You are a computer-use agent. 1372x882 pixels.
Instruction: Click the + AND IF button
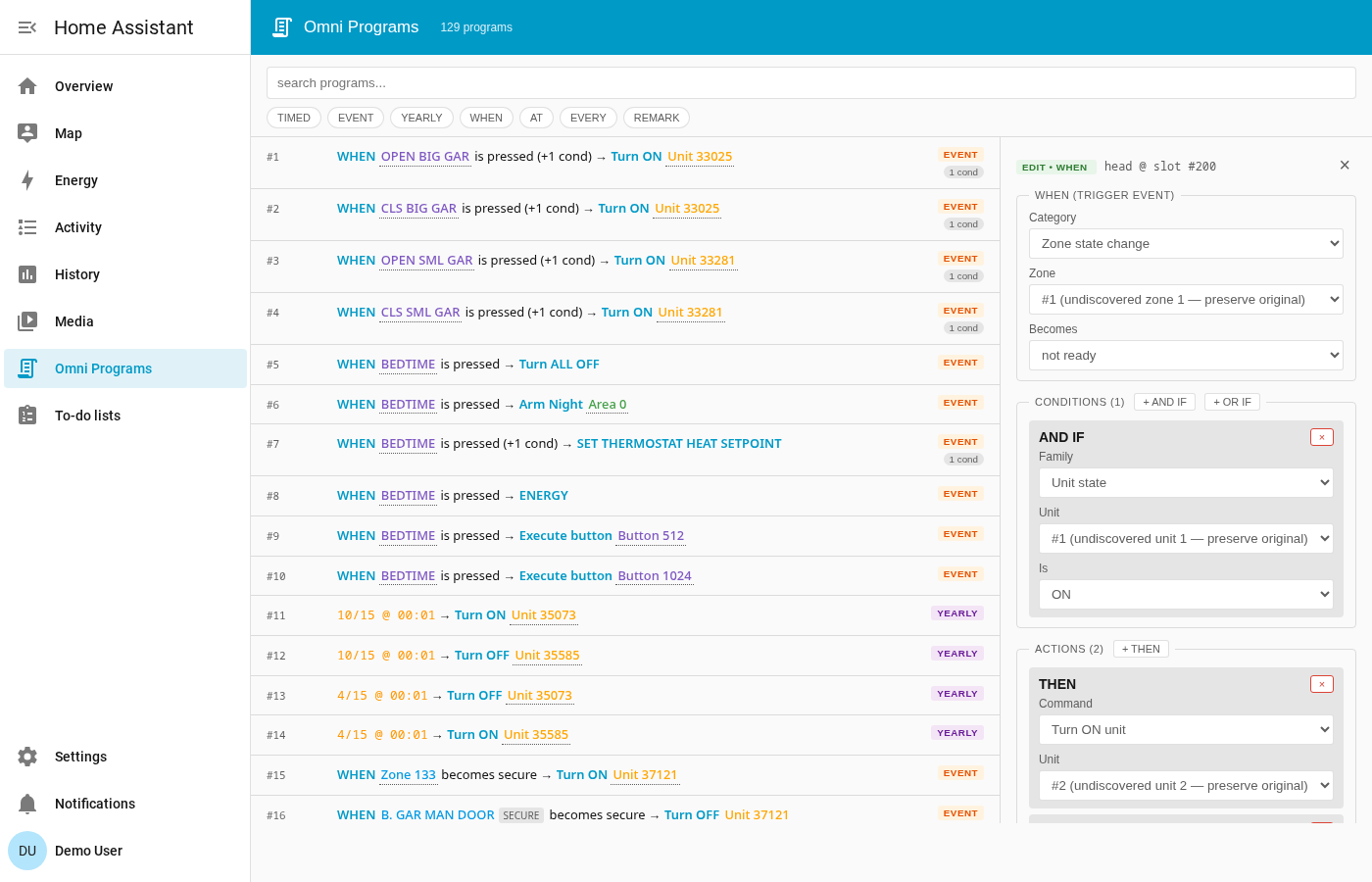tap(1164, 402)
